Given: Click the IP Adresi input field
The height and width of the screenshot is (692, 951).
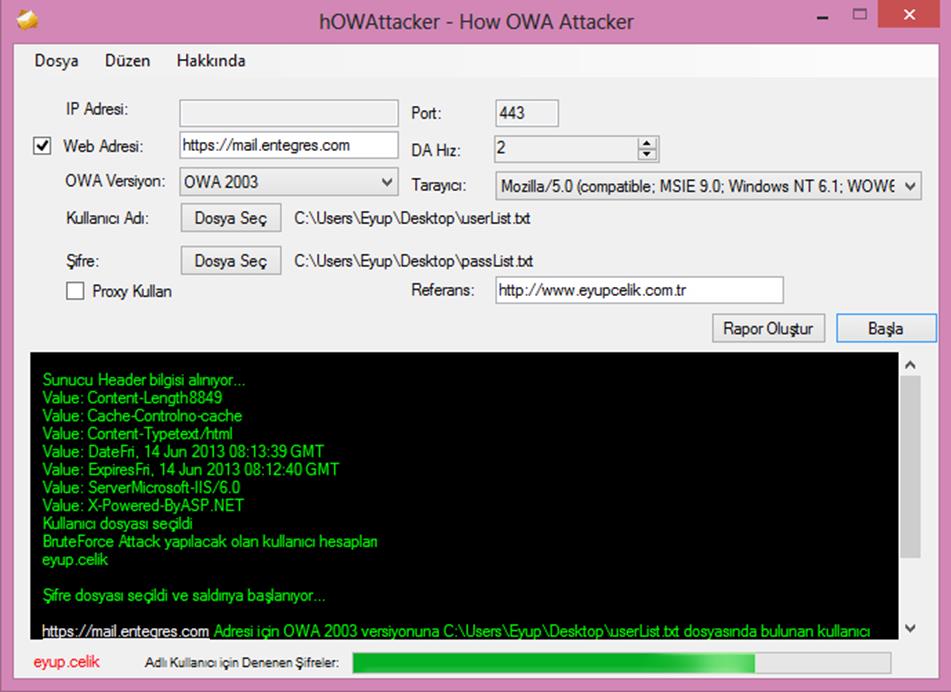Looking at the screenshot, I should click(x=289, y=113).
